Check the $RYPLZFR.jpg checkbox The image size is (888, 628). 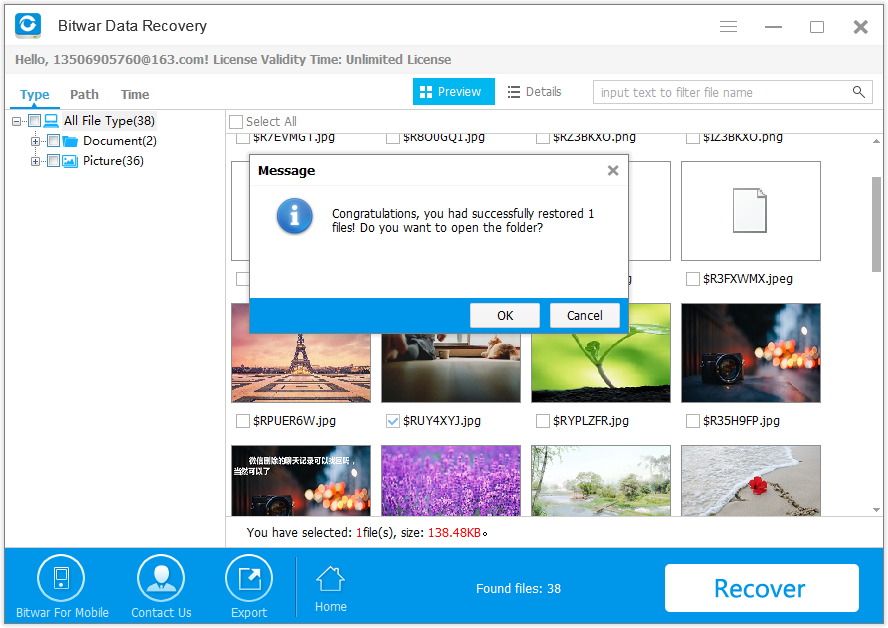point(543,421)
